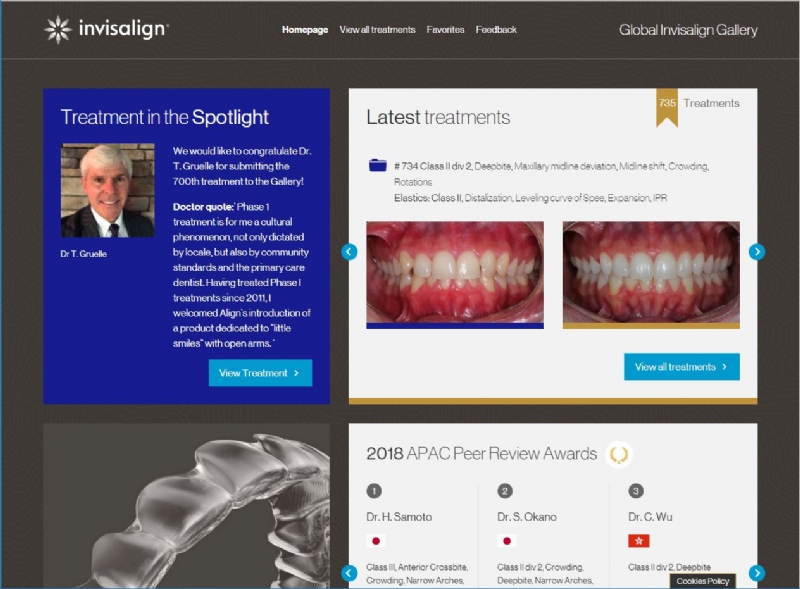Click the Invisalign starburst logo
Image resolution: width=800 pixels, height=589 pixels.
pos(58,29)
